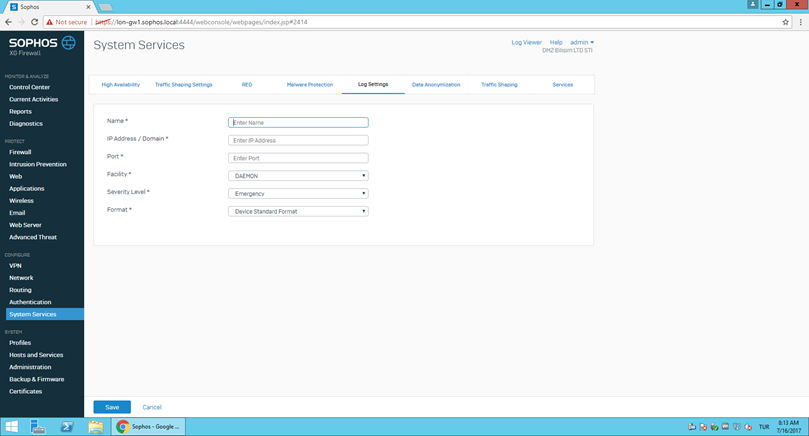Open VPN in sidebar
The width and height of the screenshot is (809, 436).
pos(15,266)
